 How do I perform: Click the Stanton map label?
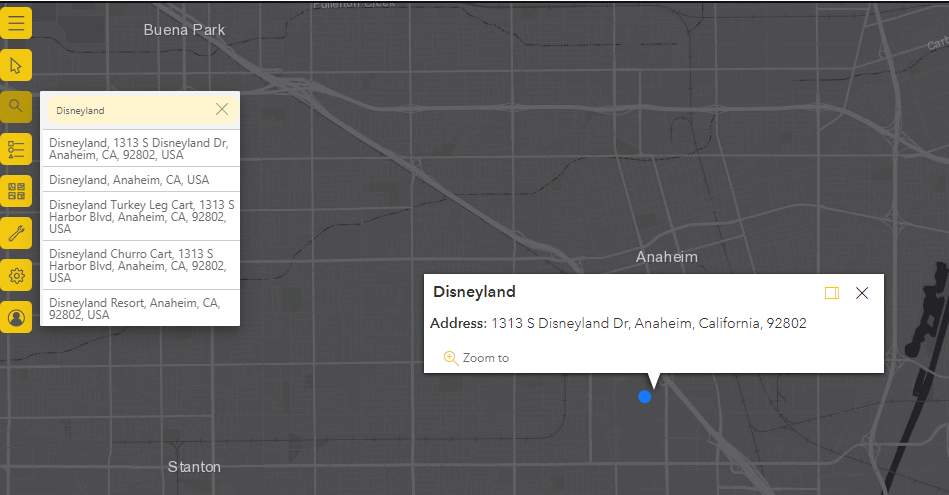point(194,467)
